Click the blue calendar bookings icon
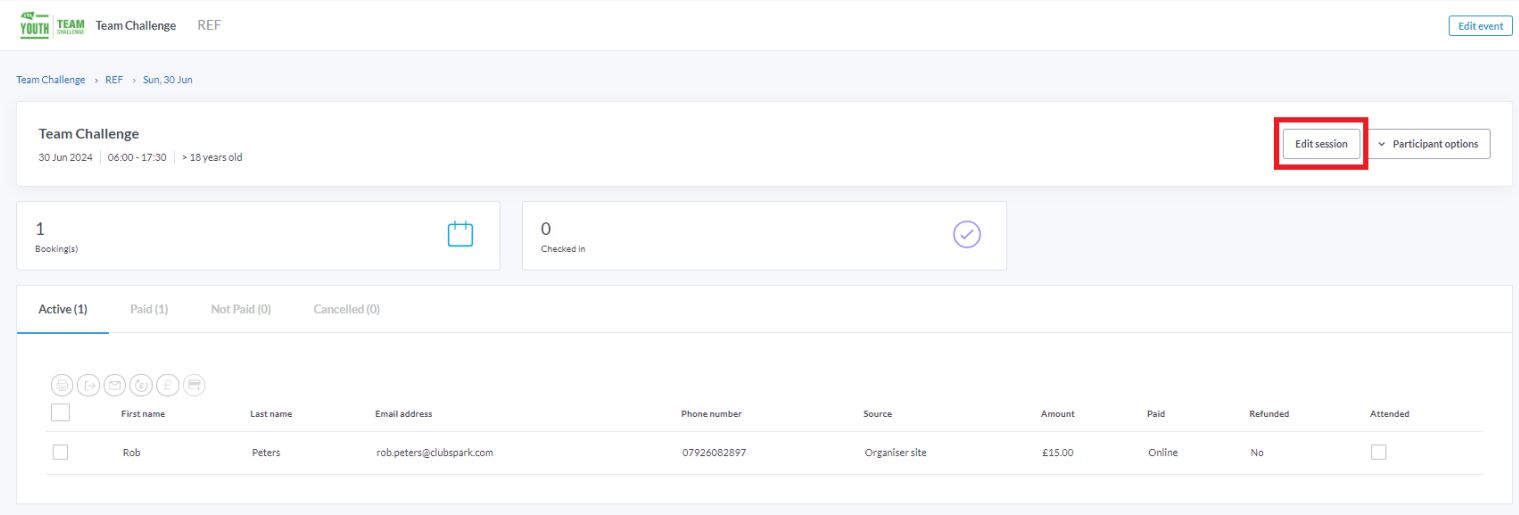 click(460, 235)
